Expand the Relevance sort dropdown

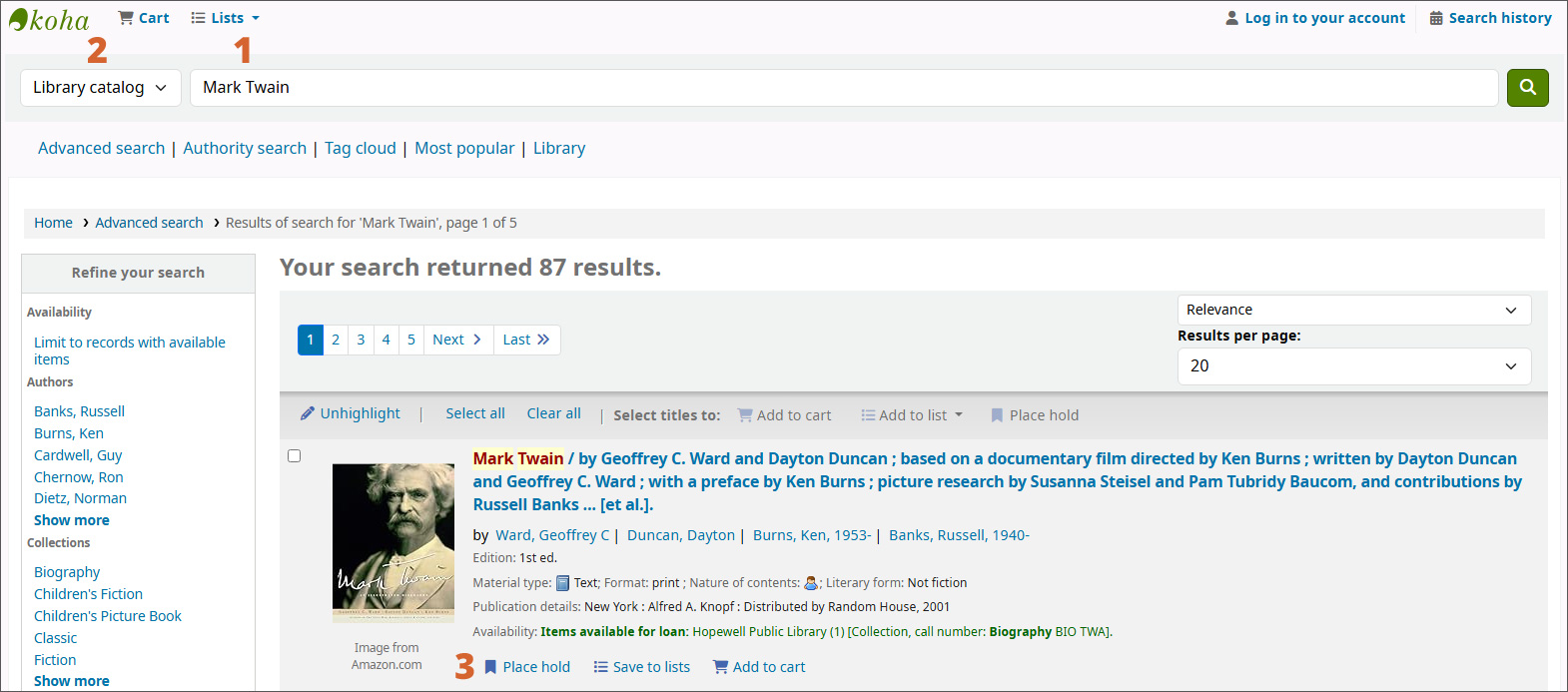pyautogui.click(x=1353, y=310)
